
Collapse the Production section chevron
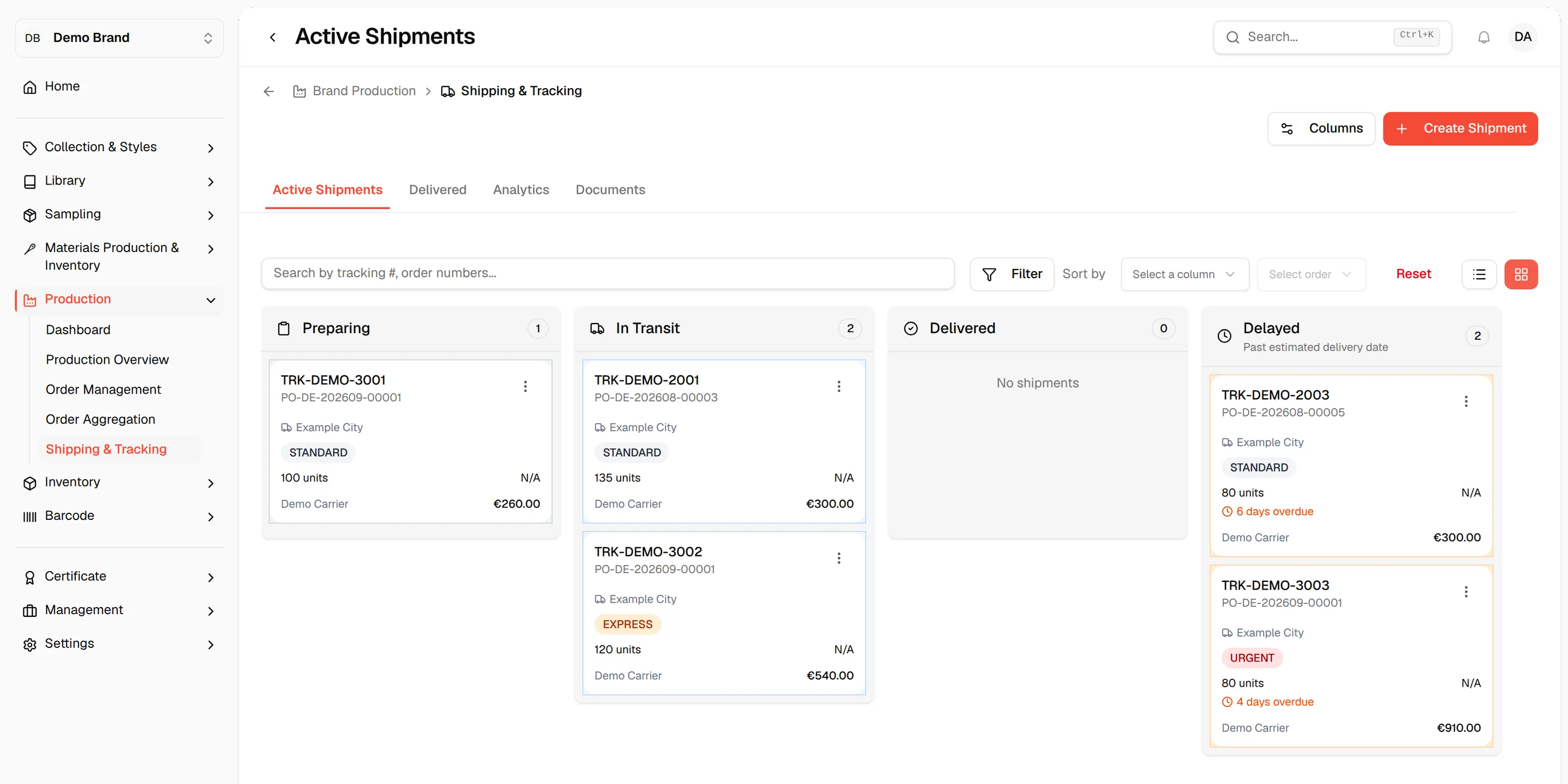[x=211, y=300]
